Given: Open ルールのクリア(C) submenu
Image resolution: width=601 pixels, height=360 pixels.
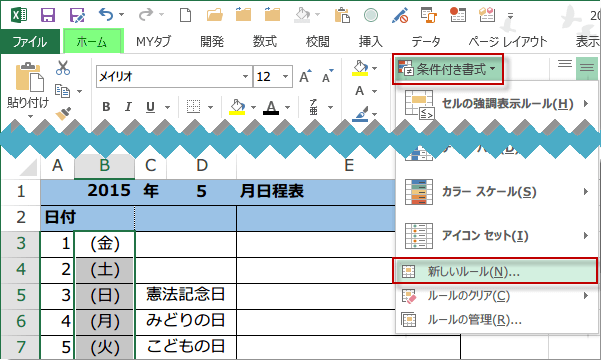Looking at the screenshot, I should [x=497, y=296].
